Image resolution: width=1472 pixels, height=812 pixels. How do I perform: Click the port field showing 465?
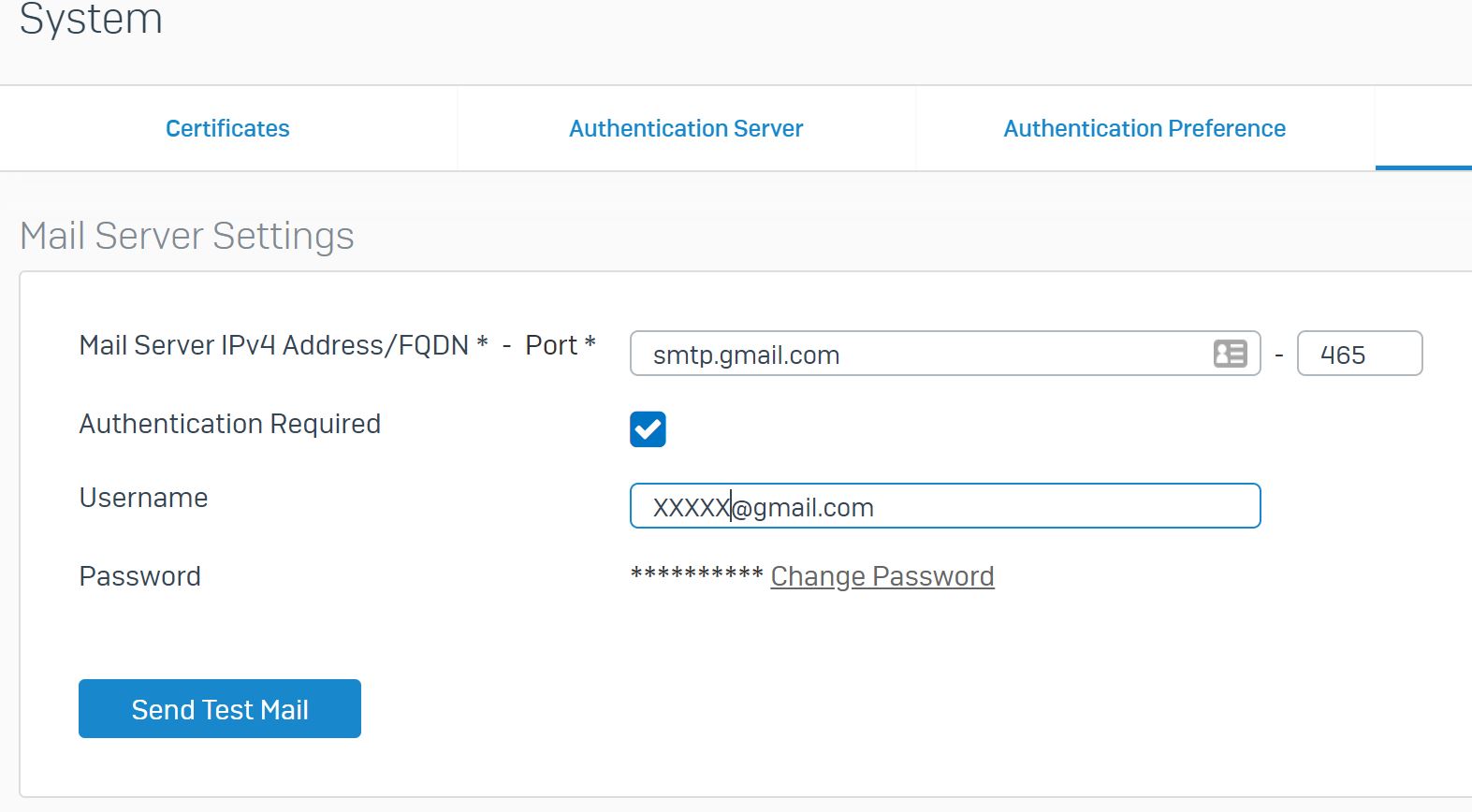pos(1360,354)
